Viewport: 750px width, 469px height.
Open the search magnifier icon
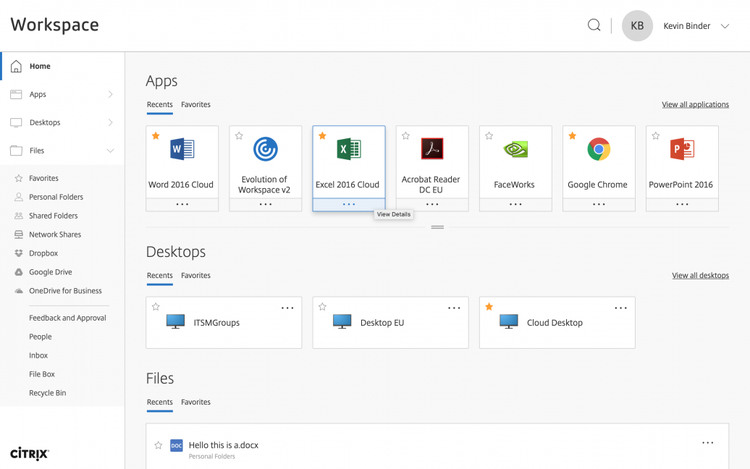coord(594,25)
